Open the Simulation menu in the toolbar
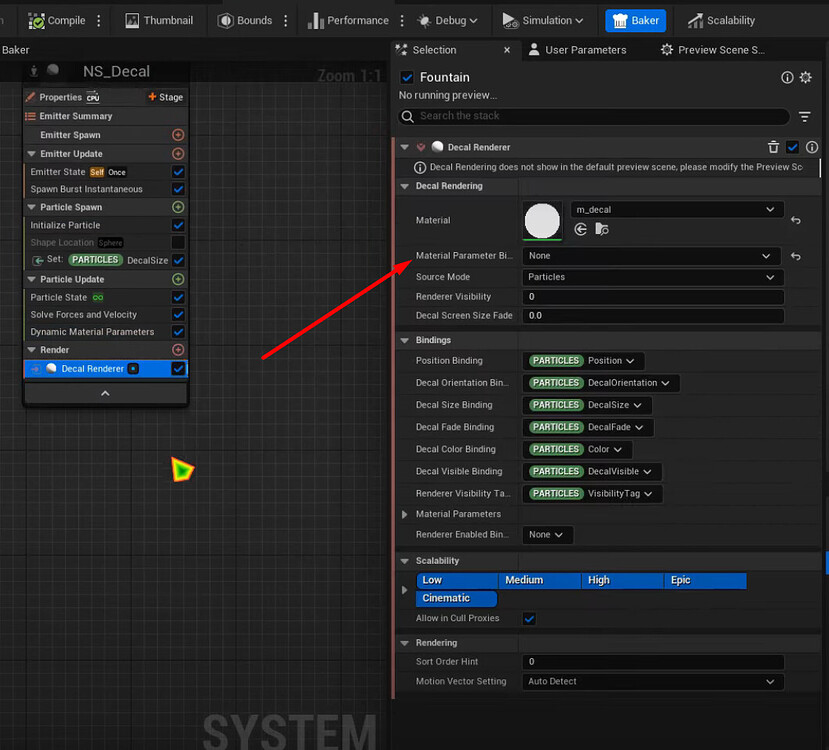This screenshot has width=829, height=750. pos(543,20)
